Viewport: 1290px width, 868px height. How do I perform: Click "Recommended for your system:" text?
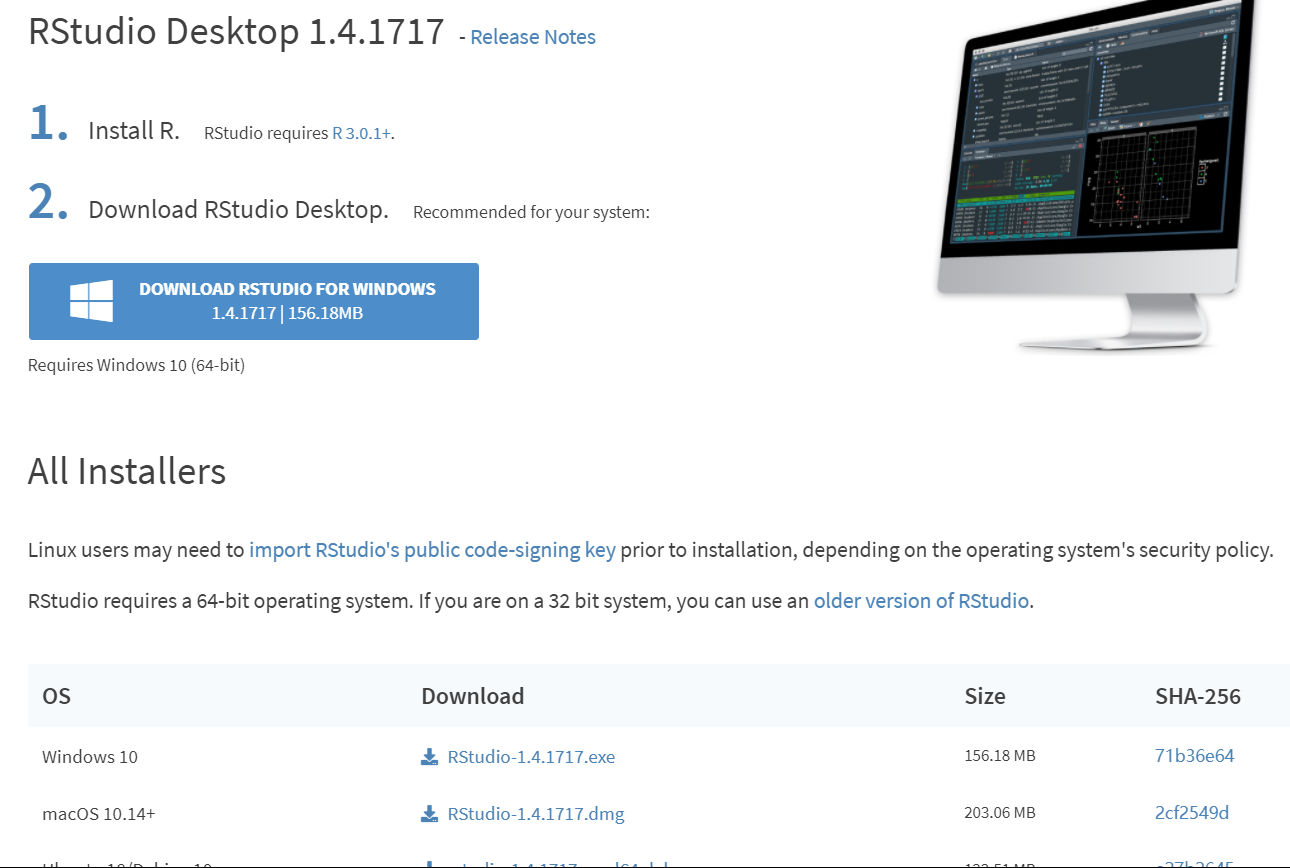[x=531, y=212]
